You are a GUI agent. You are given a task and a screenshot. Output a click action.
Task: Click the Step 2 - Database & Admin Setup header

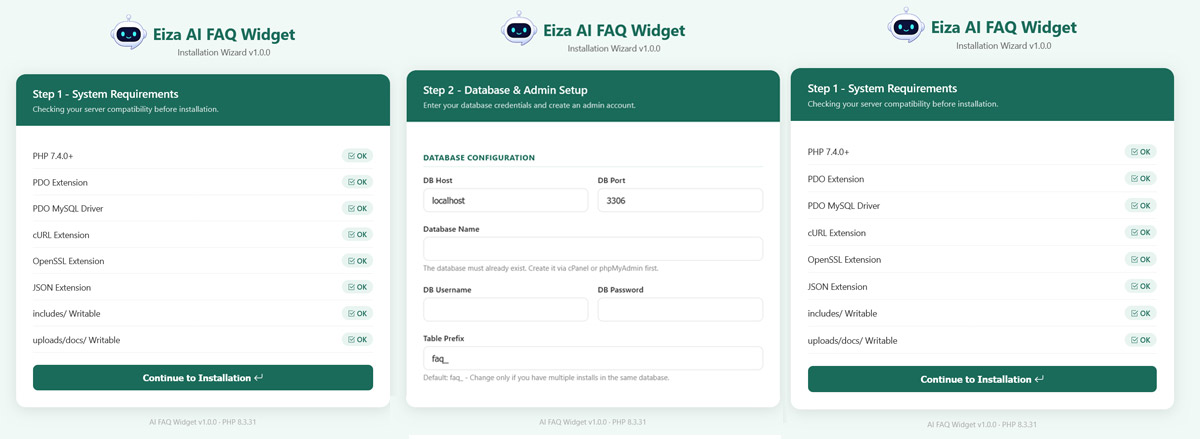pyautogui.click(x=505, y=90)
